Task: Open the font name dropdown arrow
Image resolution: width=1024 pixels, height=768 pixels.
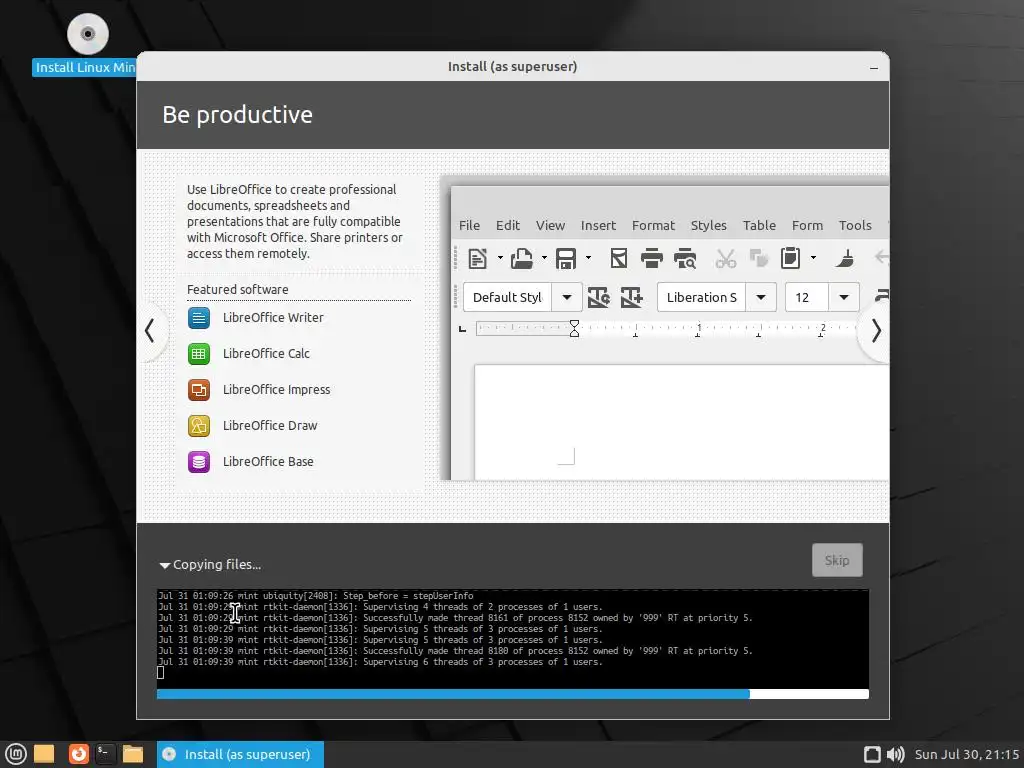Action: pos(761,298)
